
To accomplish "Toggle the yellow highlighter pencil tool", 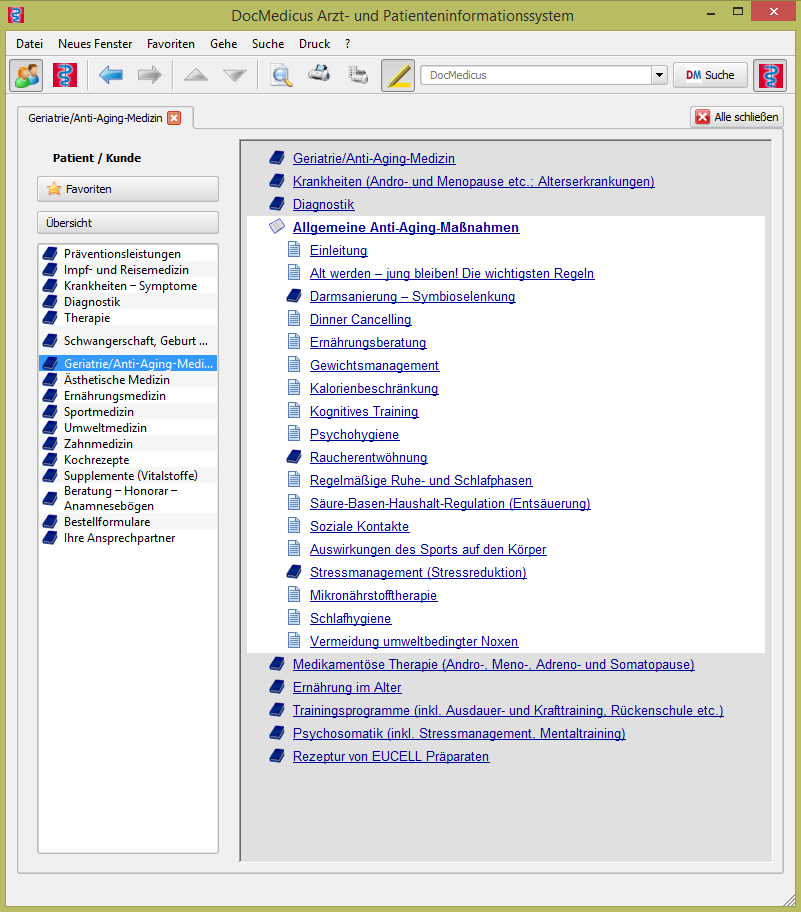I will point(398,75).
